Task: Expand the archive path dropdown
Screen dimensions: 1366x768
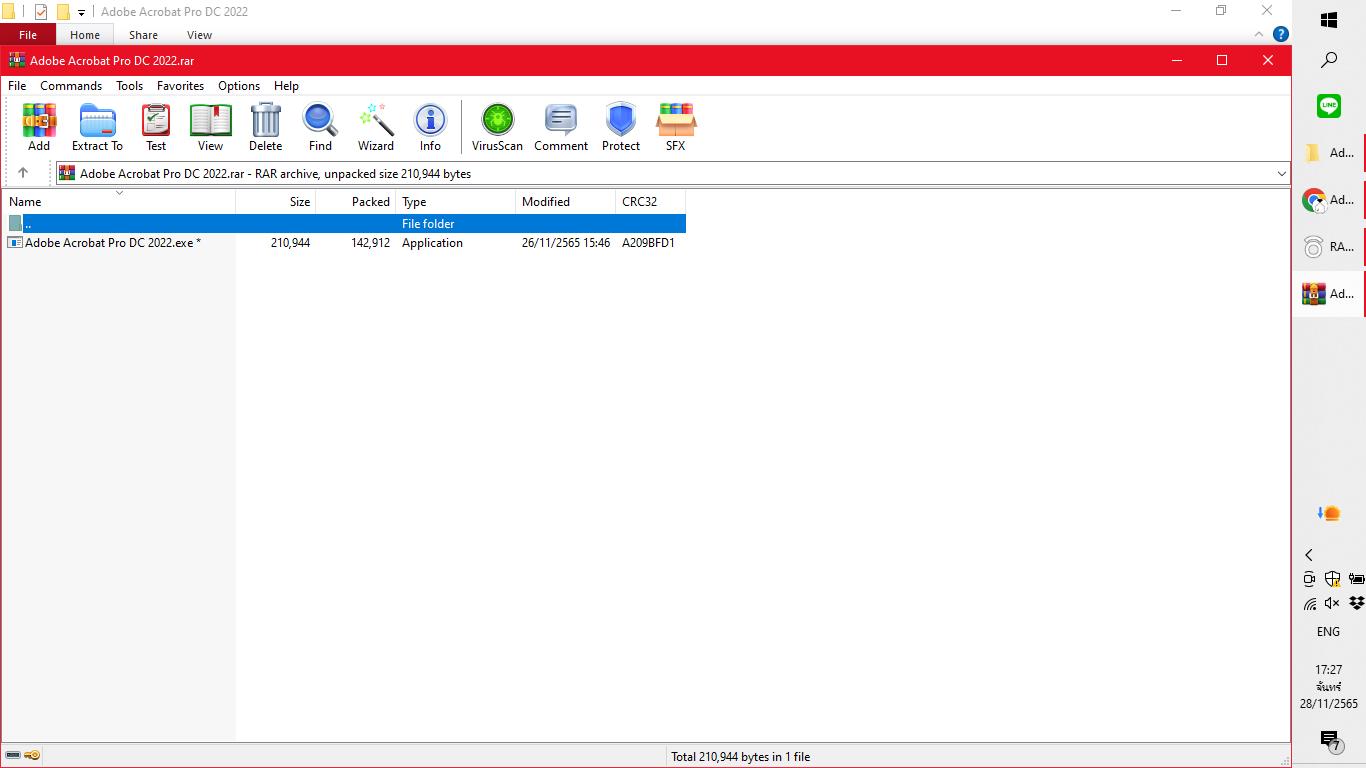Action: (x=1280, y=174)
